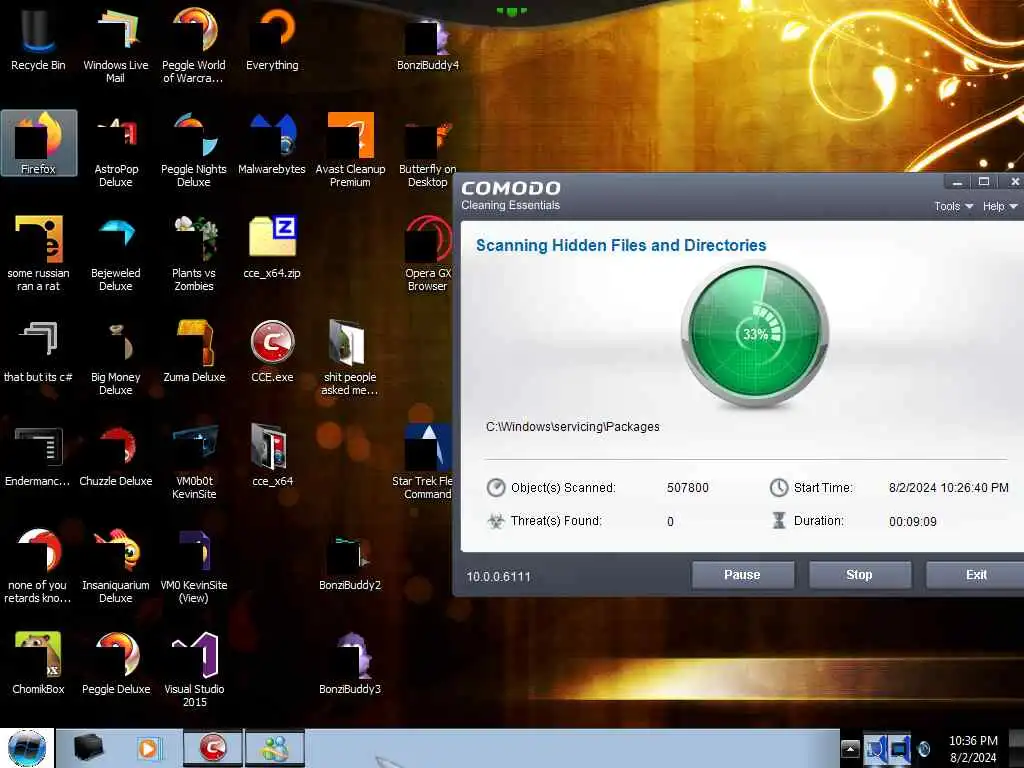The image size is (1024, 768).
Task: Select the BonziBuddy2 icon
Action: coord(350,563)
